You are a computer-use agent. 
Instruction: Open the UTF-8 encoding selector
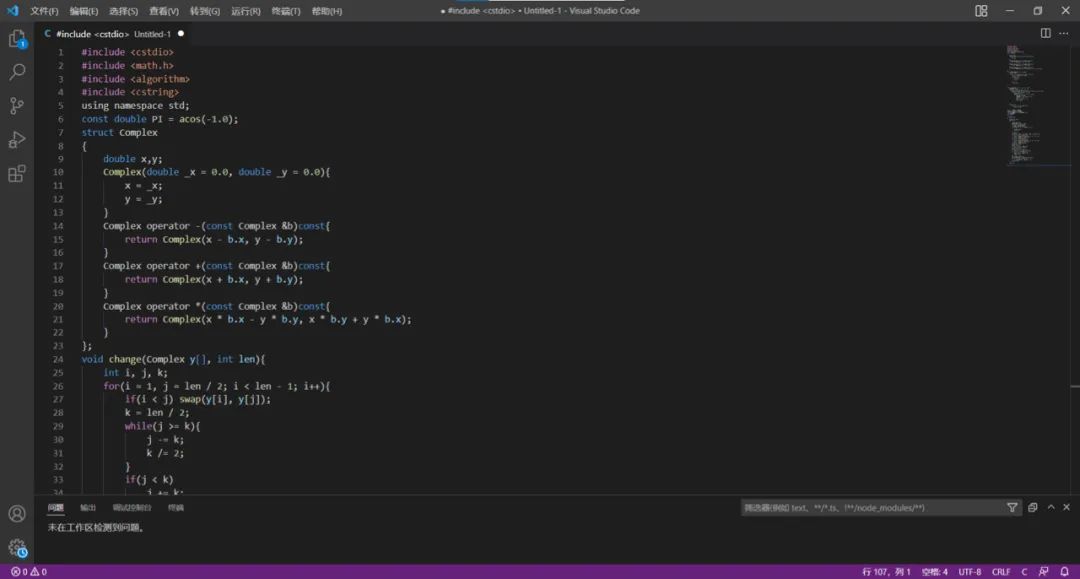pos(969,572)
